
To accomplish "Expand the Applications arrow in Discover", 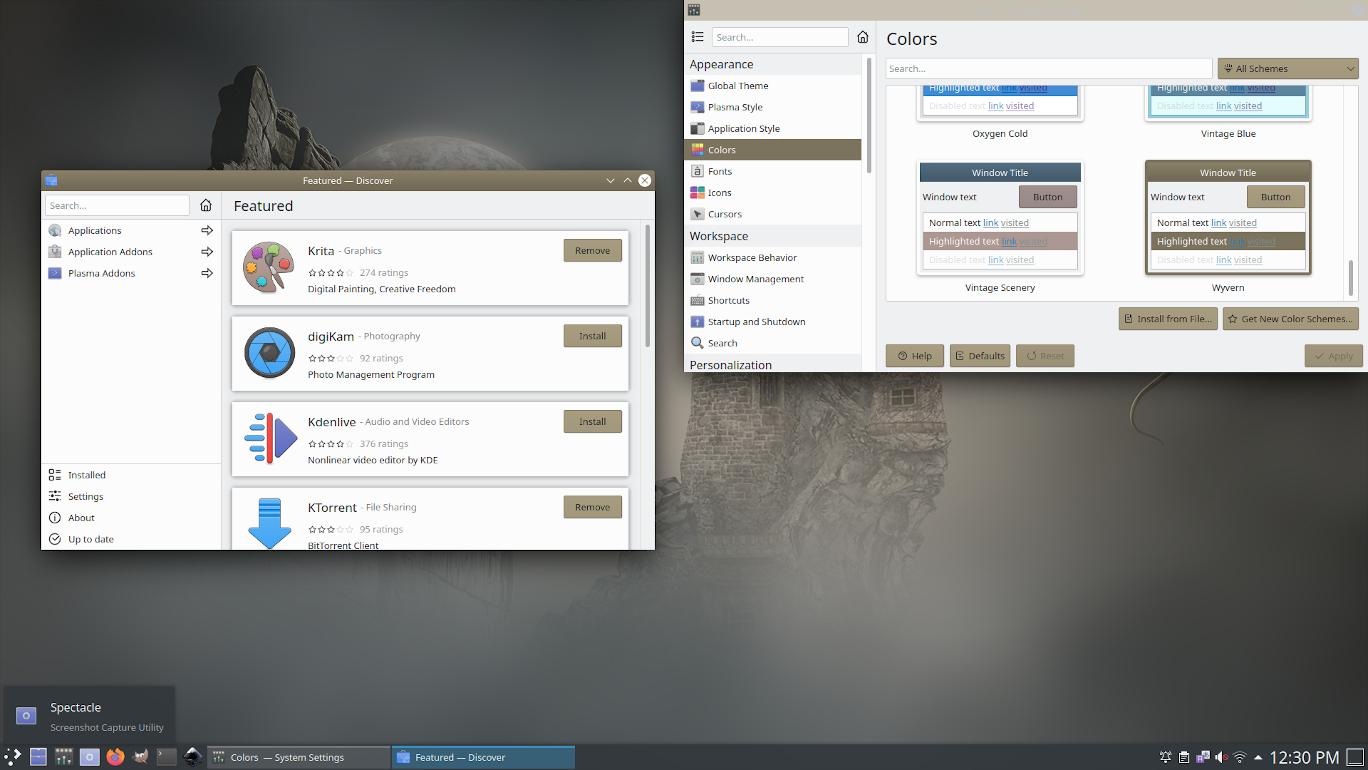I will click(207, 230).
